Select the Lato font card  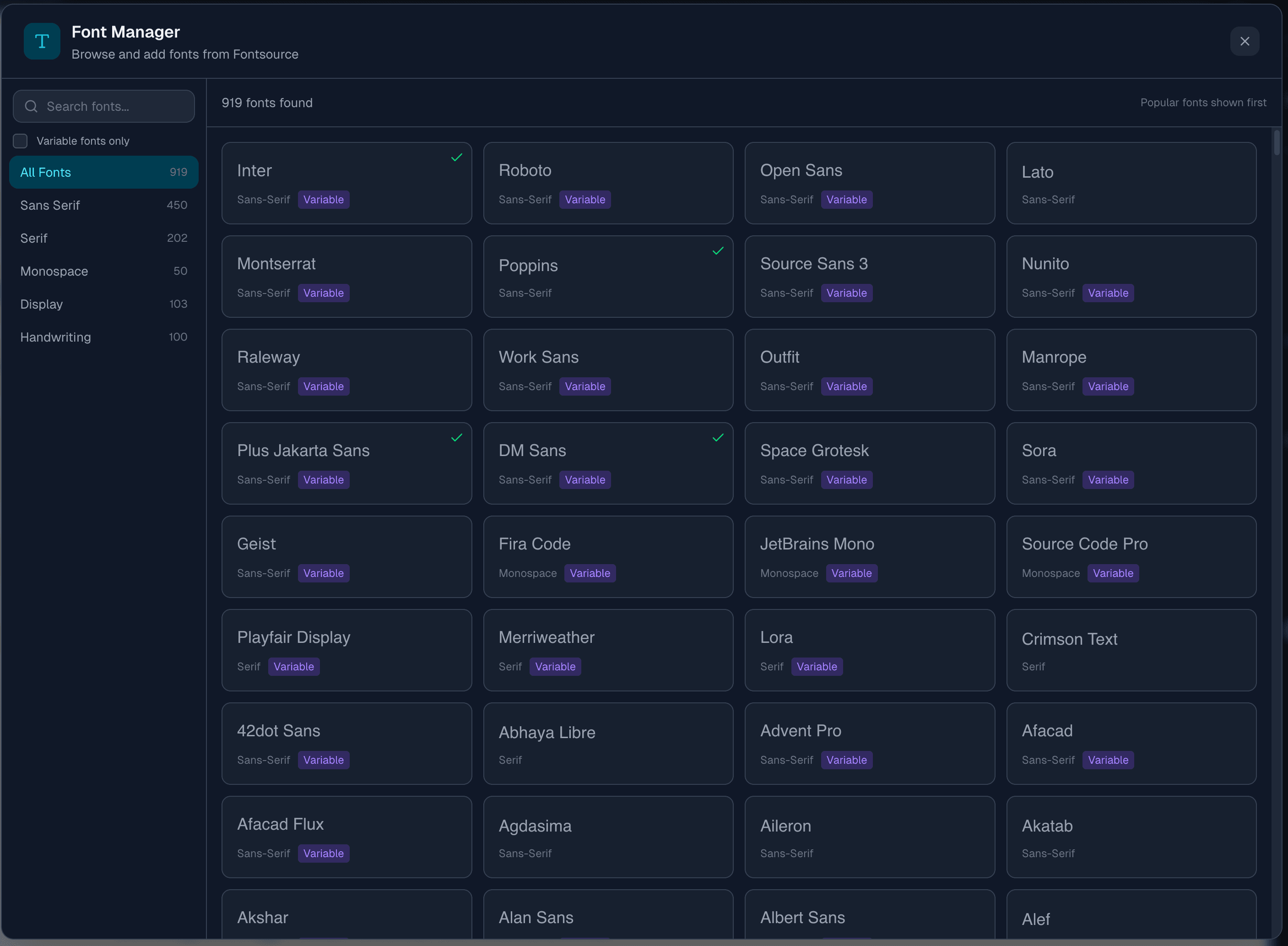tap(1131, 183)
